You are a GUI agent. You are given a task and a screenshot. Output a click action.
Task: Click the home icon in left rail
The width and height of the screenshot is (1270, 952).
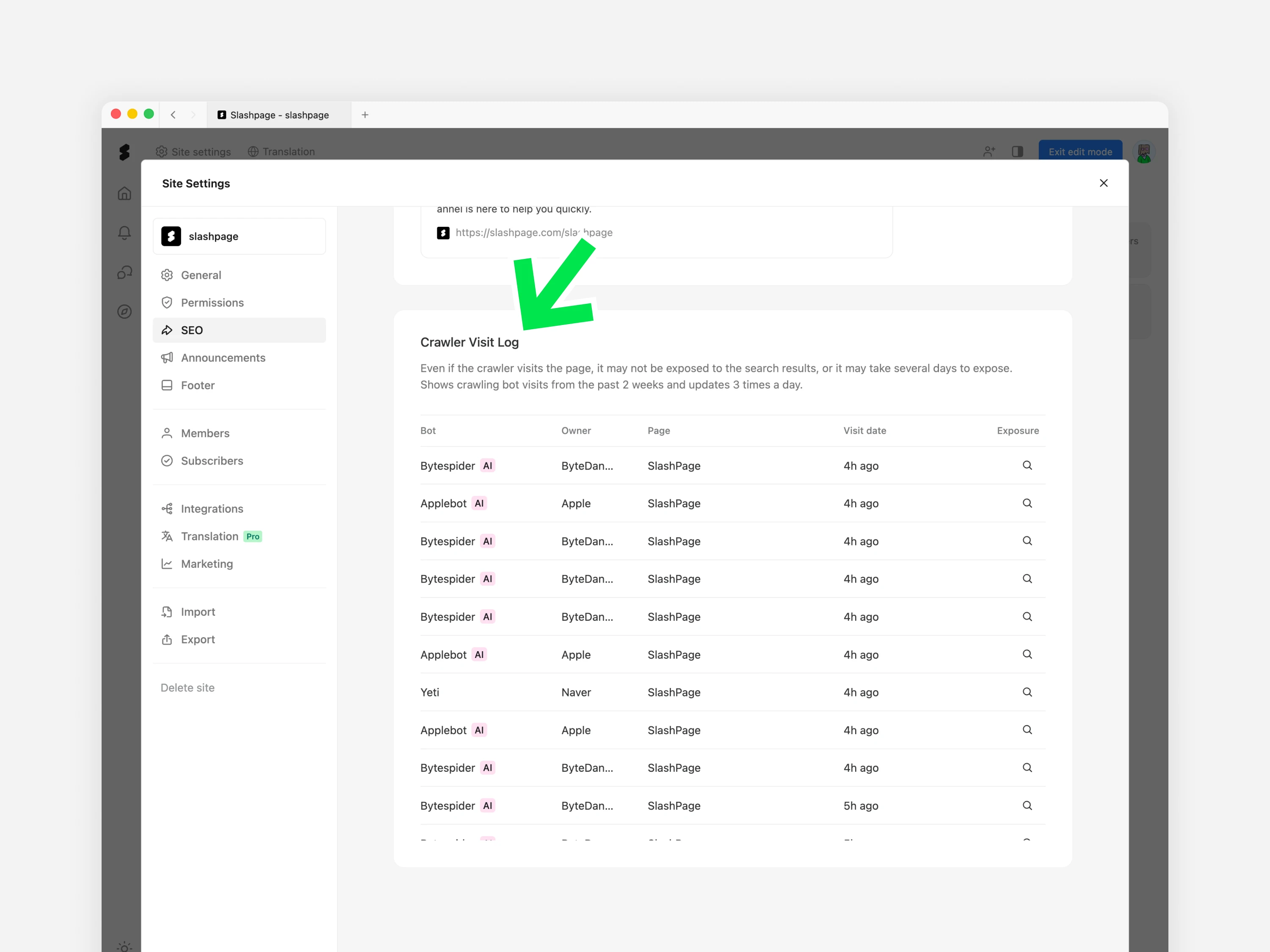124,194
